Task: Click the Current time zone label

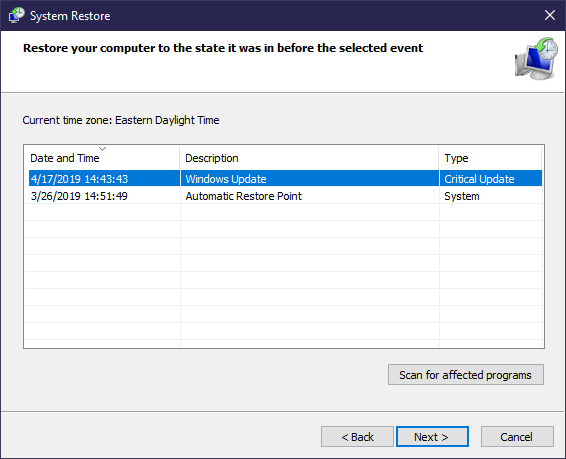Action: 121,120
